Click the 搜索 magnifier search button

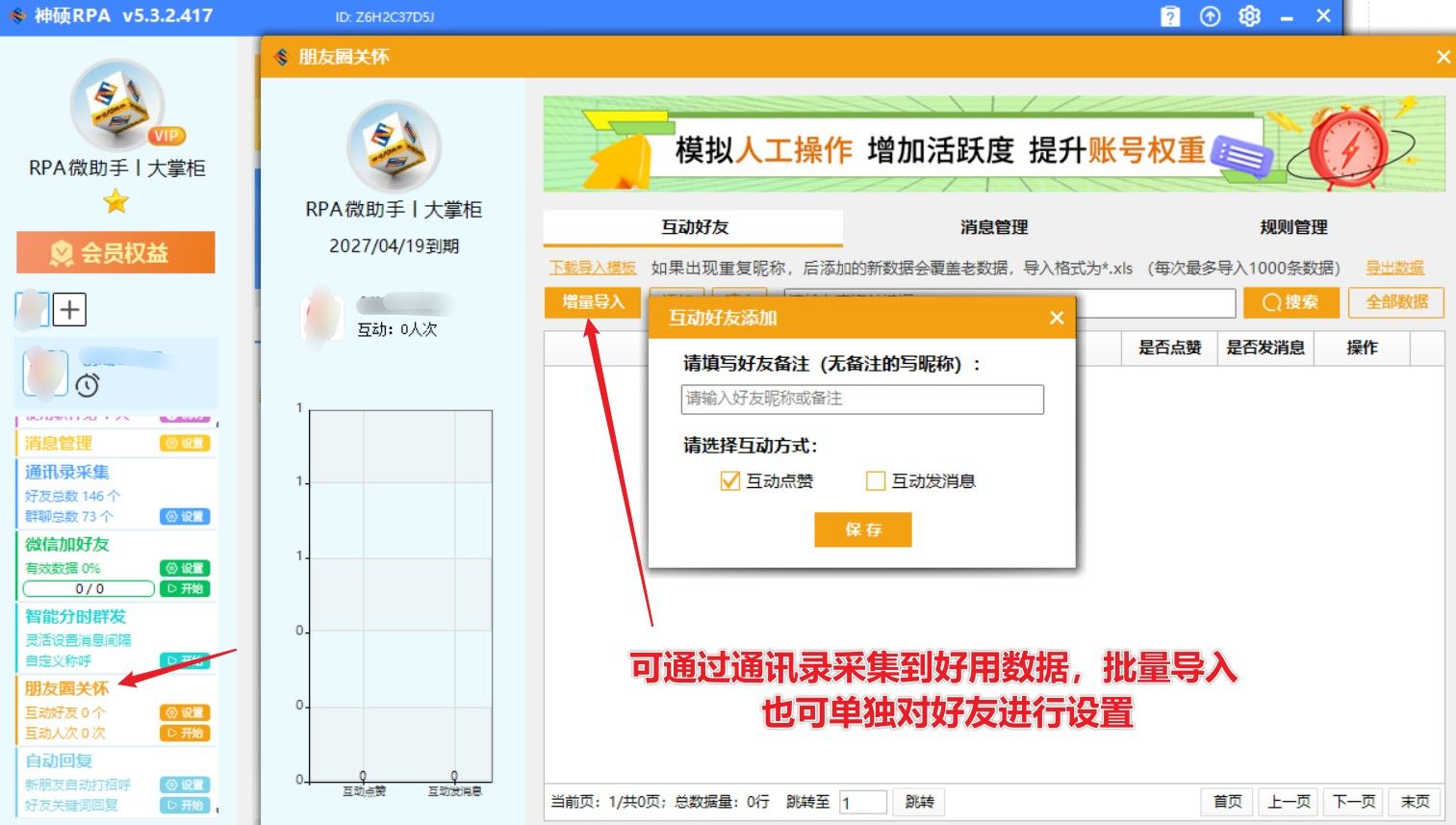tap(1290, 302)
